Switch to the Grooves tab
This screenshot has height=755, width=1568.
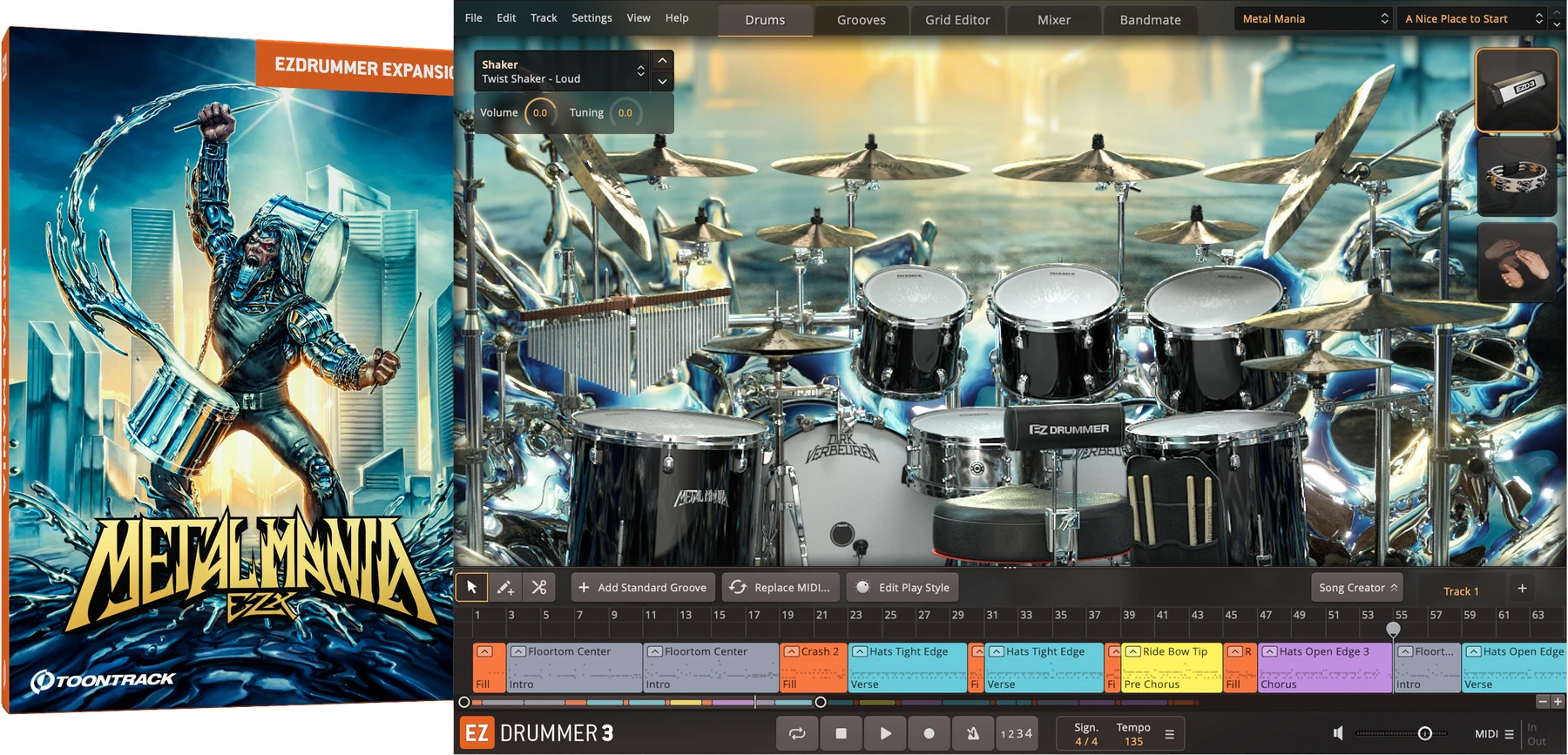pos(862,20)
